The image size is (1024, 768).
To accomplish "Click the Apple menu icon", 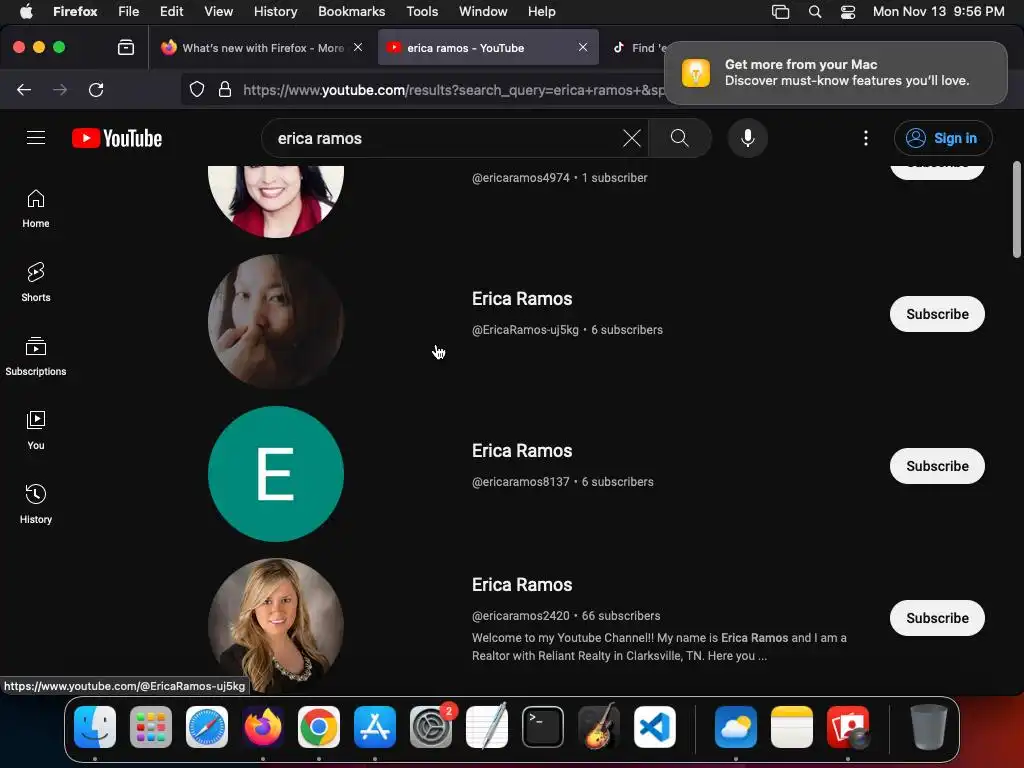I will 26,11.
